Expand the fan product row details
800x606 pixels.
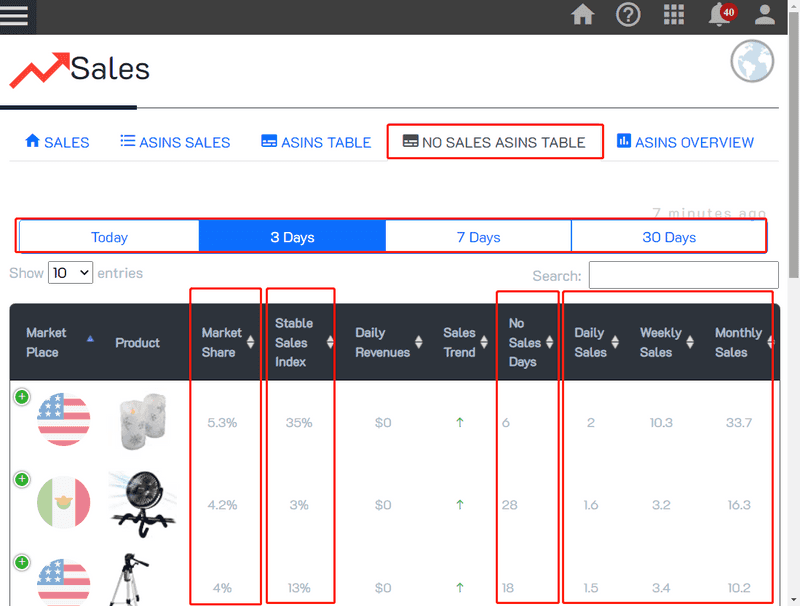(x=20, y=480)
